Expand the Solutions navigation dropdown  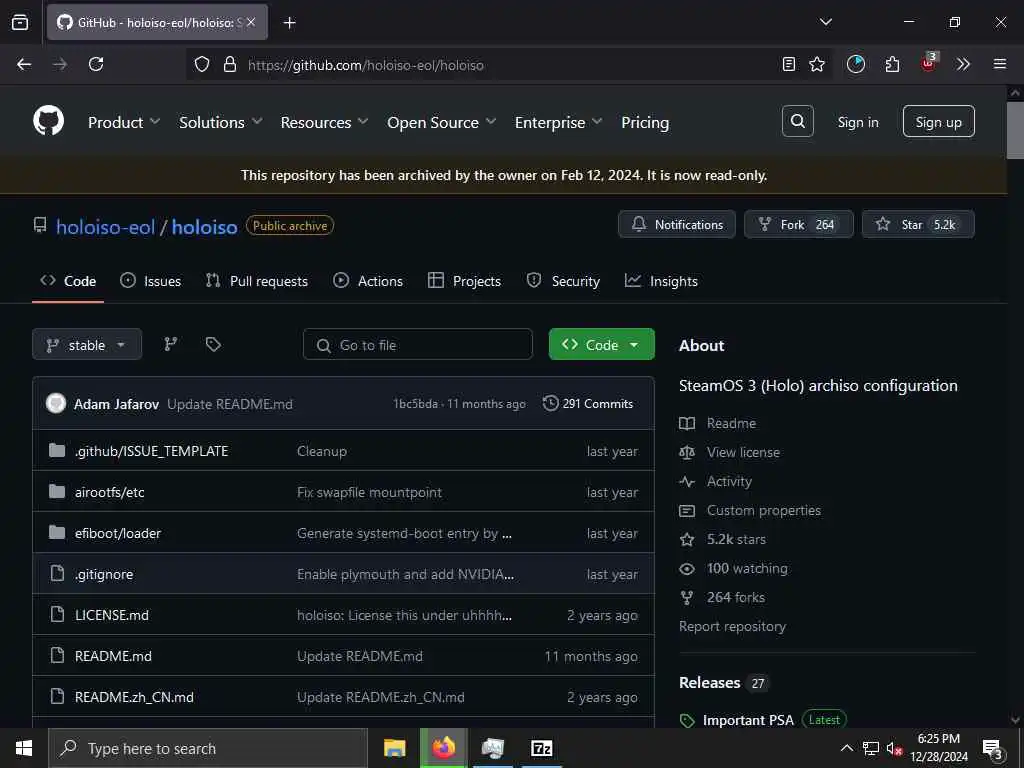221,122
